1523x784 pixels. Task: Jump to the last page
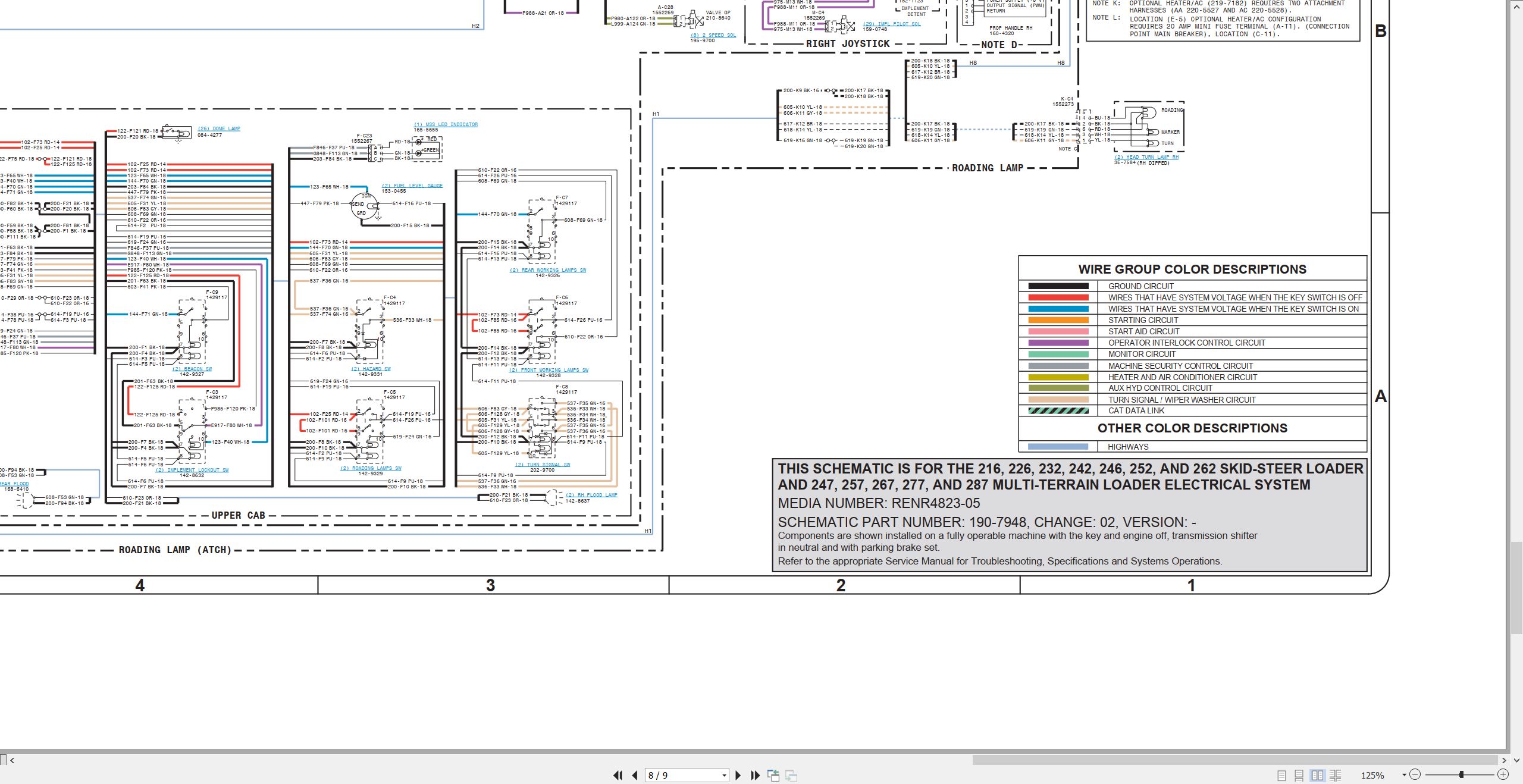[x=755, y=775]
